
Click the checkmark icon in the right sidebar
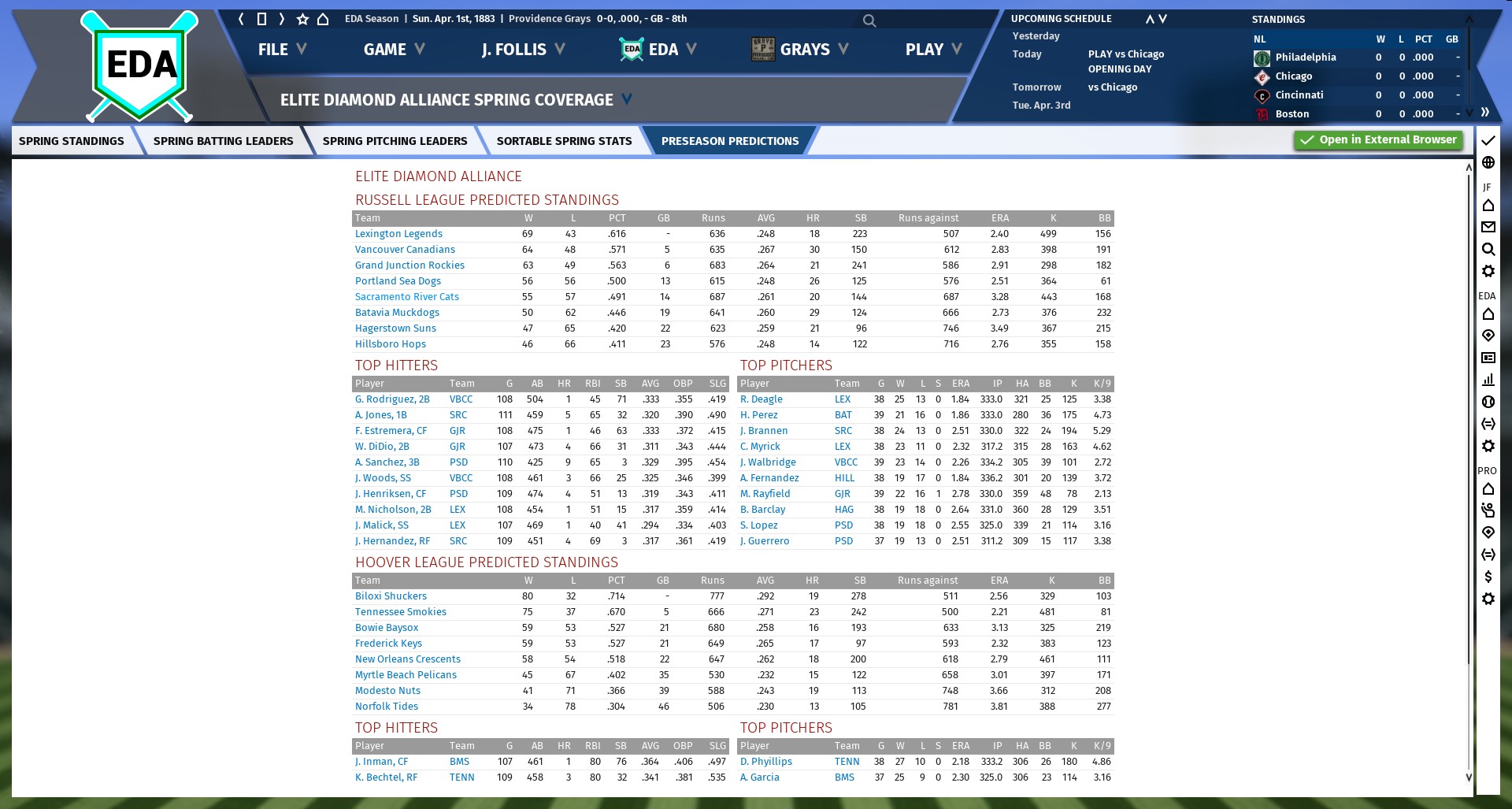1488,140
